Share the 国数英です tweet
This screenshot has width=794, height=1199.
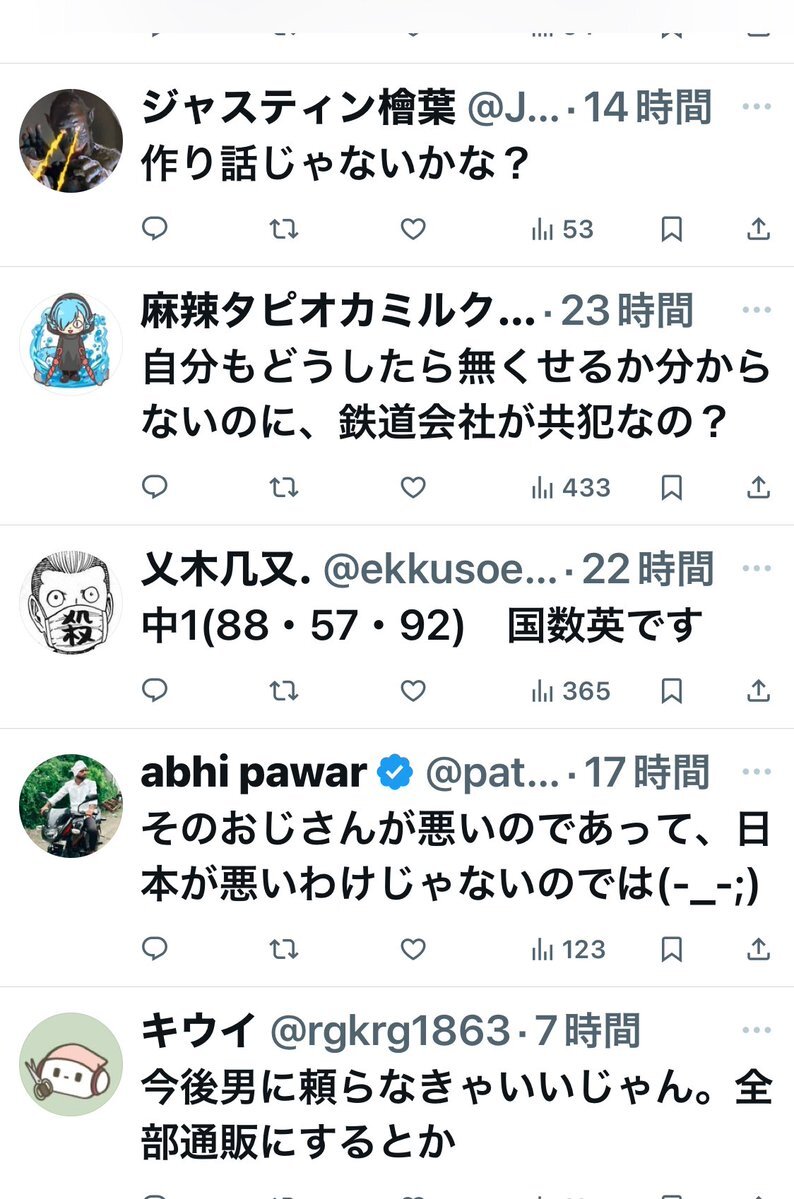click(x=759, y=691)
